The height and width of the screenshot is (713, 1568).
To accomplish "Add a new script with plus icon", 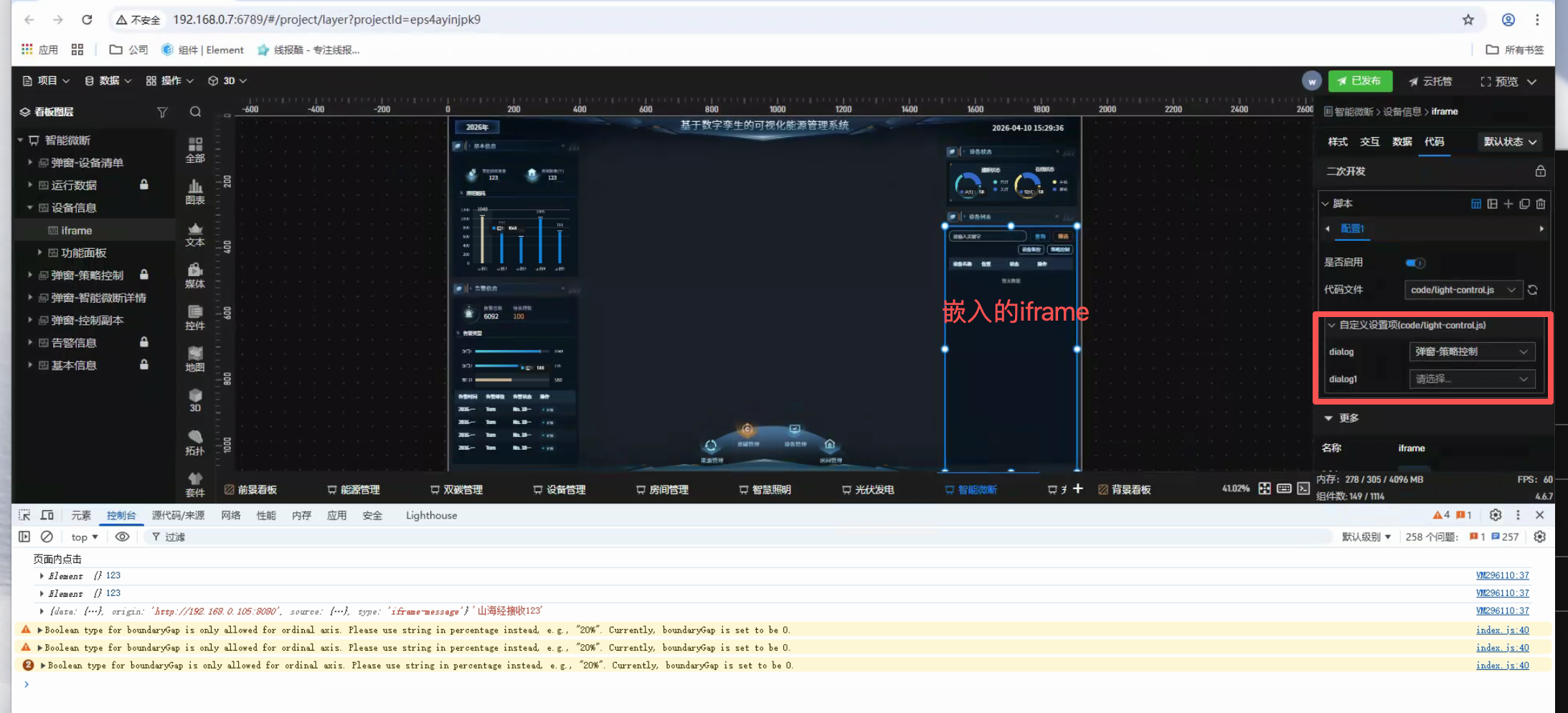I will [x=1508, y=204].
